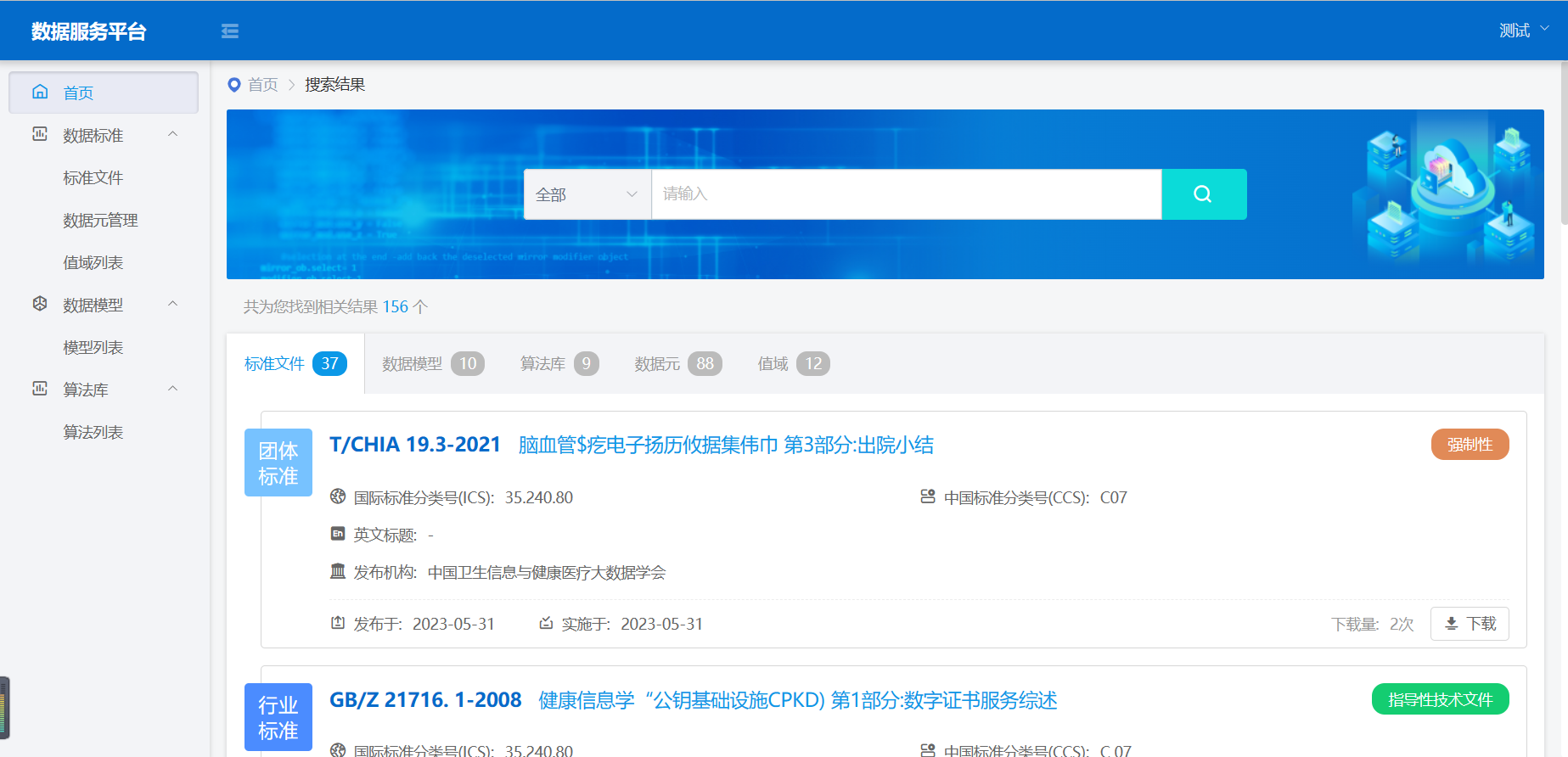
Task: Switch to the 值域 12 tab
Action: click(793, 363)
